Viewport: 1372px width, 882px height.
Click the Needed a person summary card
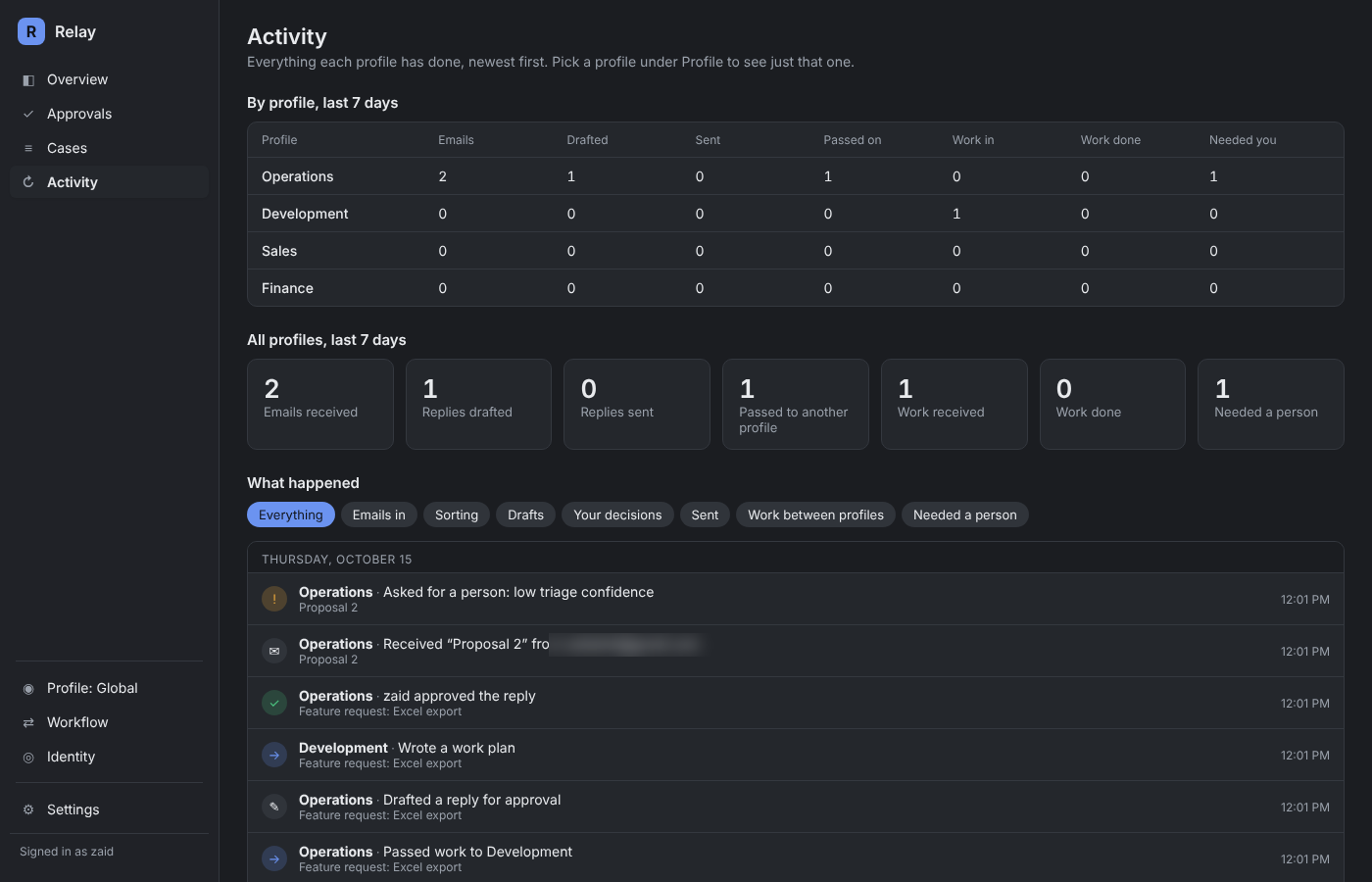point(1271,404)
